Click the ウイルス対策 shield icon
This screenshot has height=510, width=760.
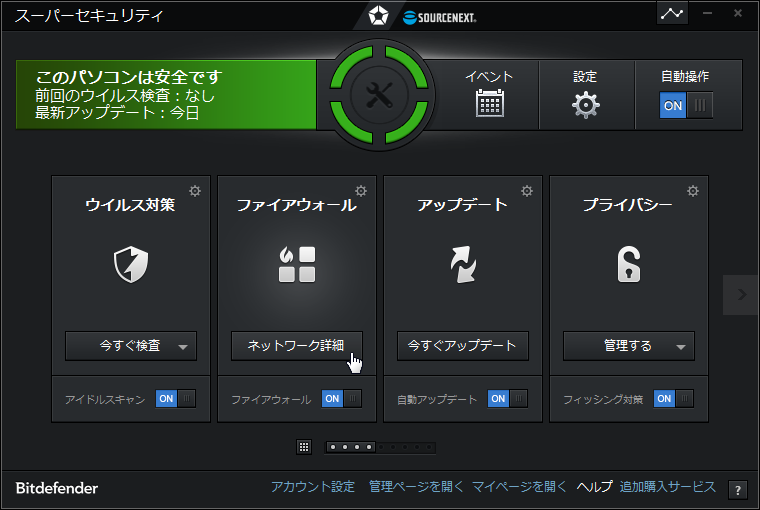coord(131,264)
